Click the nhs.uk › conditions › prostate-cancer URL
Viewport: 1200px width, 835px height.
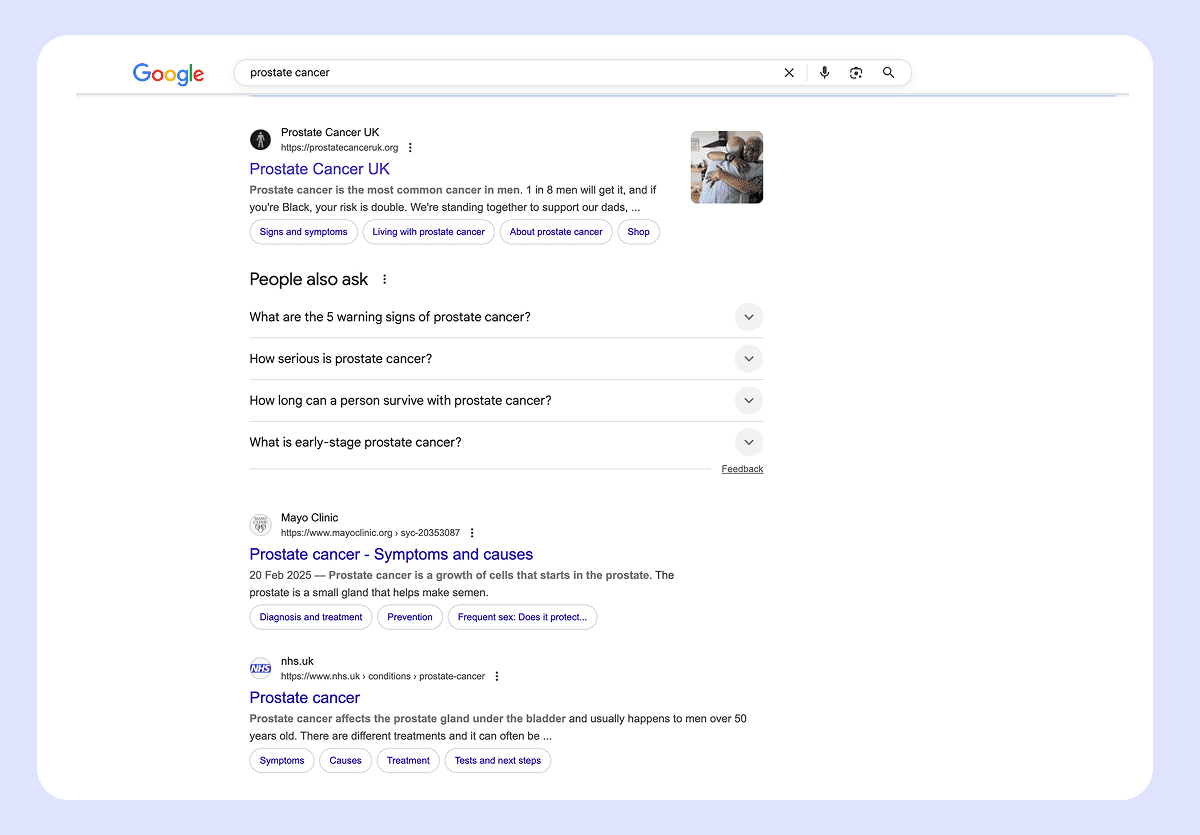383,676
